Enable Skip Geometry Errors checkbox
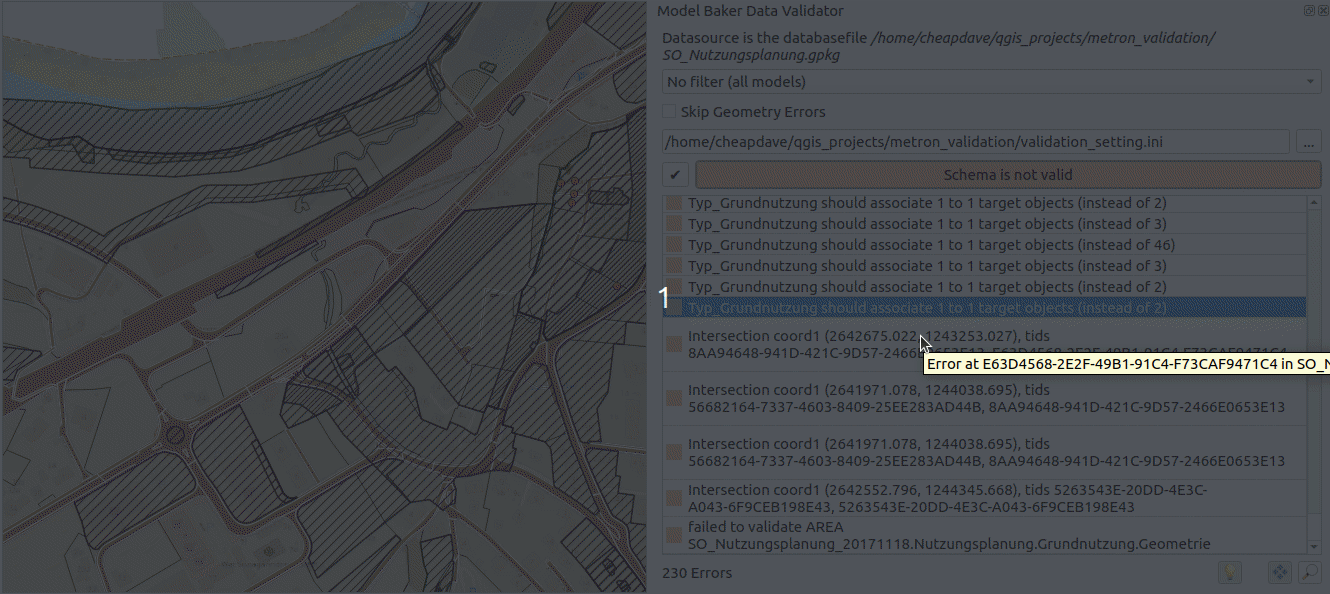The image size is (1330, 594). [669, 112]
